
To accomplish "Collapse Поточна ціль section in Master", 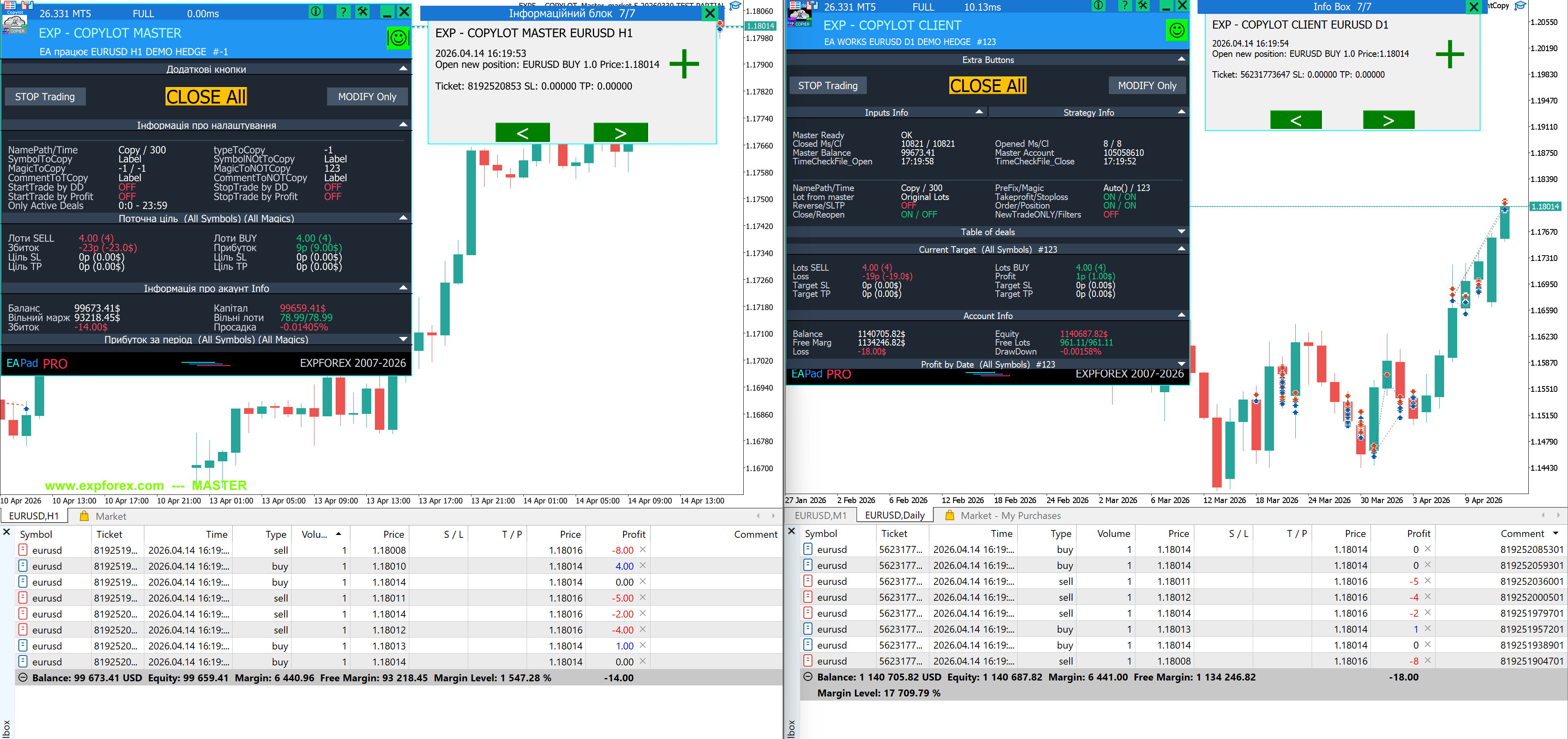I will point(403,218).
